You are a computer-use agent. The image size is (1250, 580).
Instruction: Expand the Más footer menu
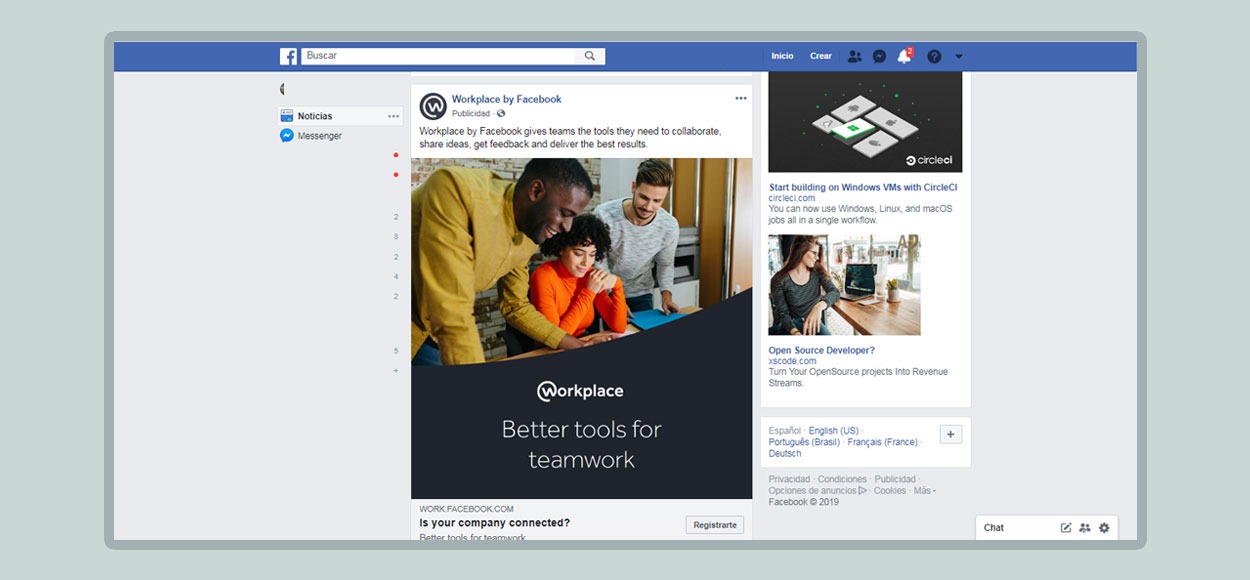pyautogui.click(x=924, y=491)
